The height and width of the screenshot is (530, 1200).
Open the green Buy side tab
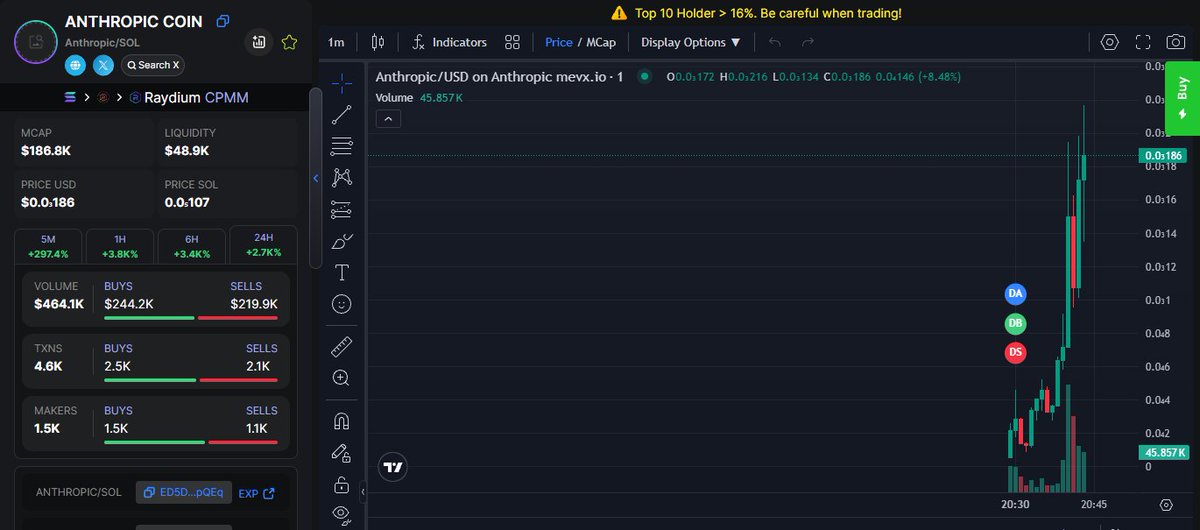[1182, 97]
